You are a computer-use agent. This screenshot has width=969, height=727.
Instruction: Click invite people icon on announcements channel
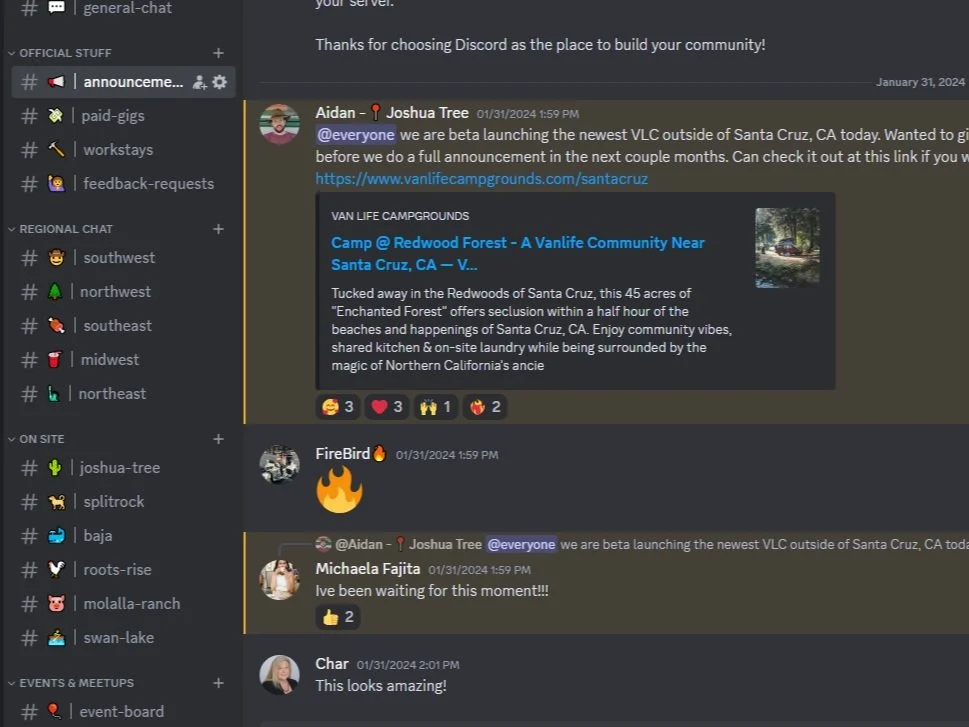(200, 82)
